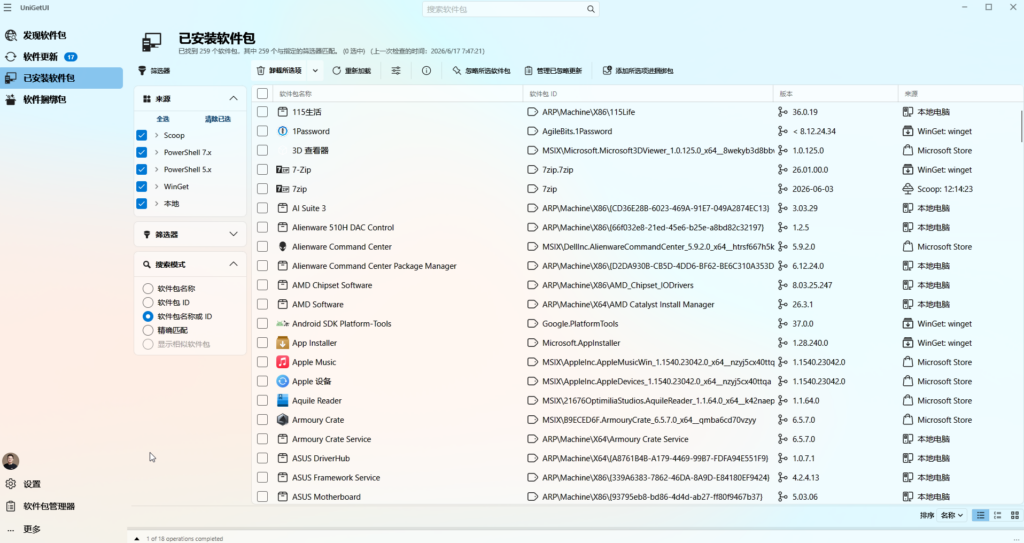Click 全选 select-all sources link

[163, 119]
